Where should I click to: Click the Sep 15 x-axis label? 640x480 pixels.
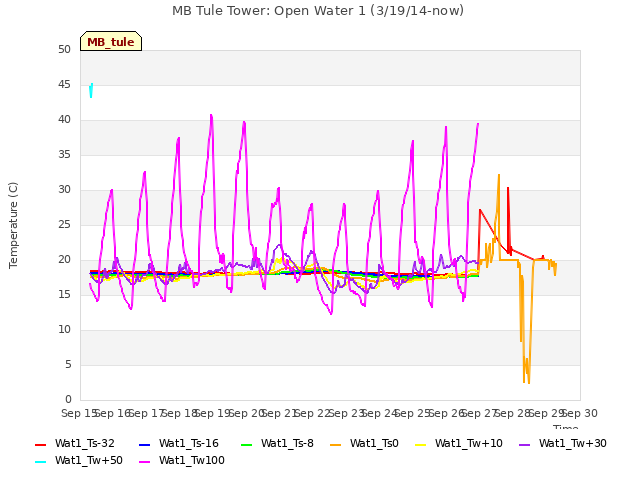point(79,413)
